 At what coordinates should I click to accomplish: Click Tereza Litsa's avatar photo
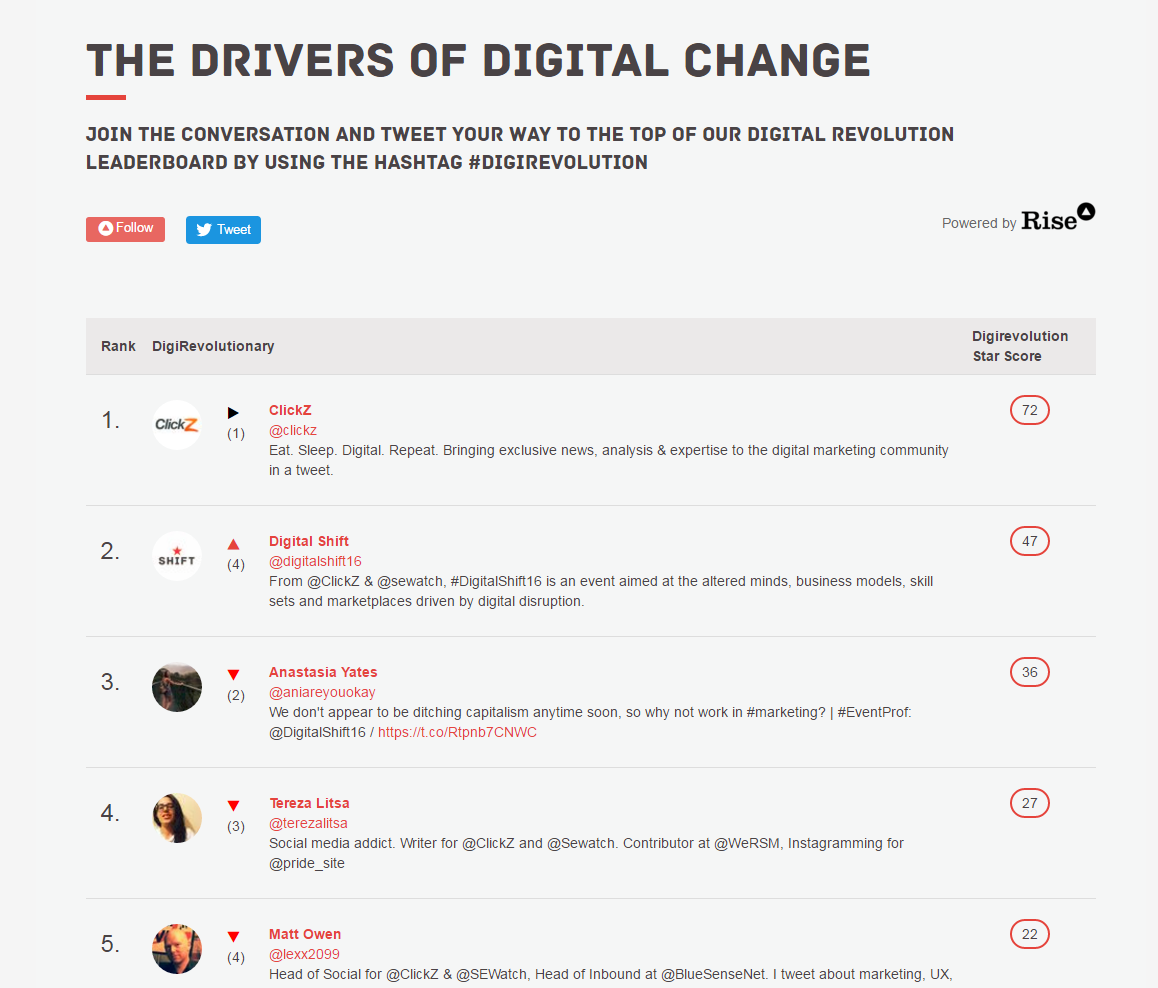click(x=177, y=818)
